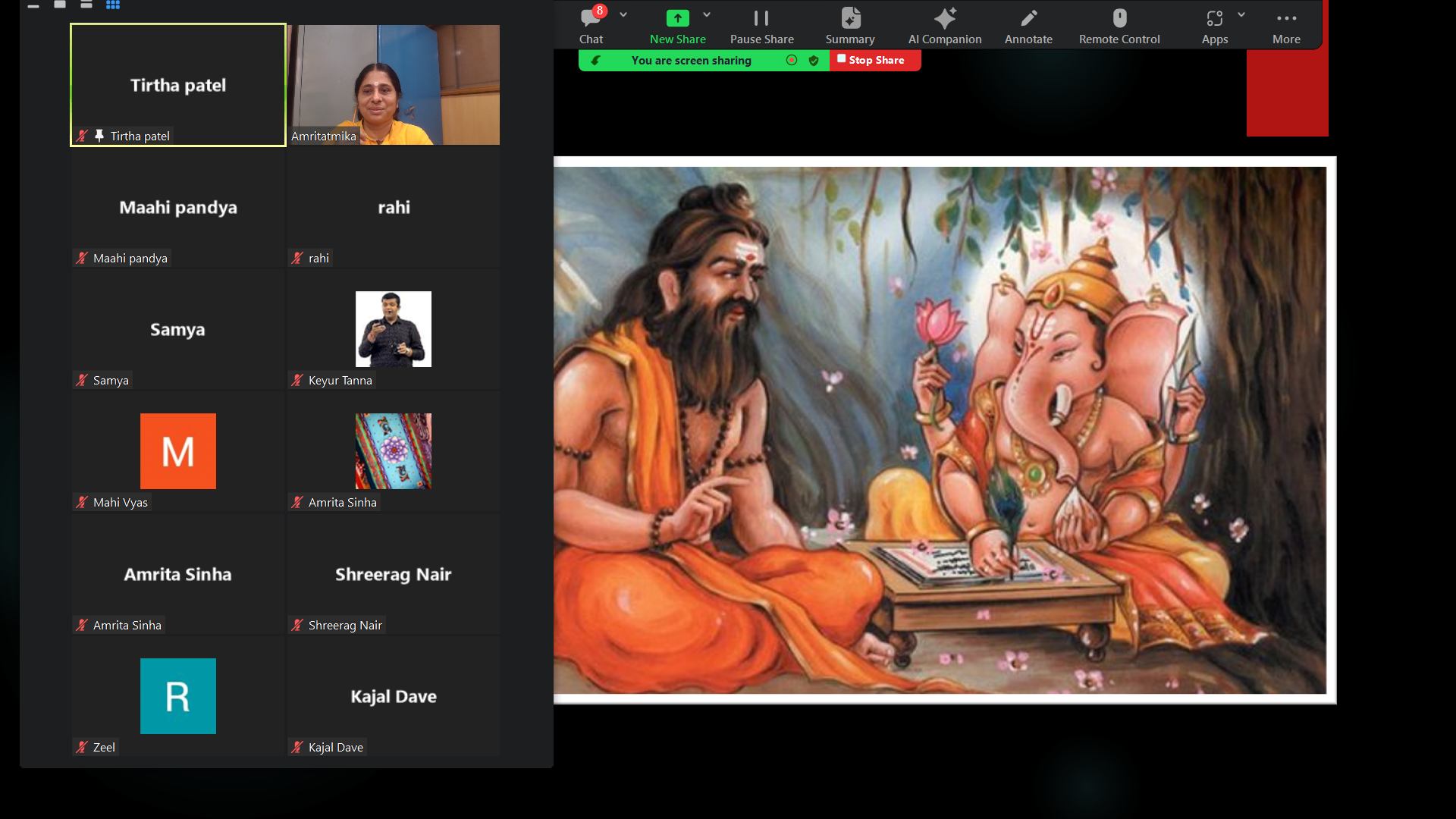Viewport: 1456px width, 819px height.
Task: Click muted mic icon for Zeel
Action: (x=82, y=747)
